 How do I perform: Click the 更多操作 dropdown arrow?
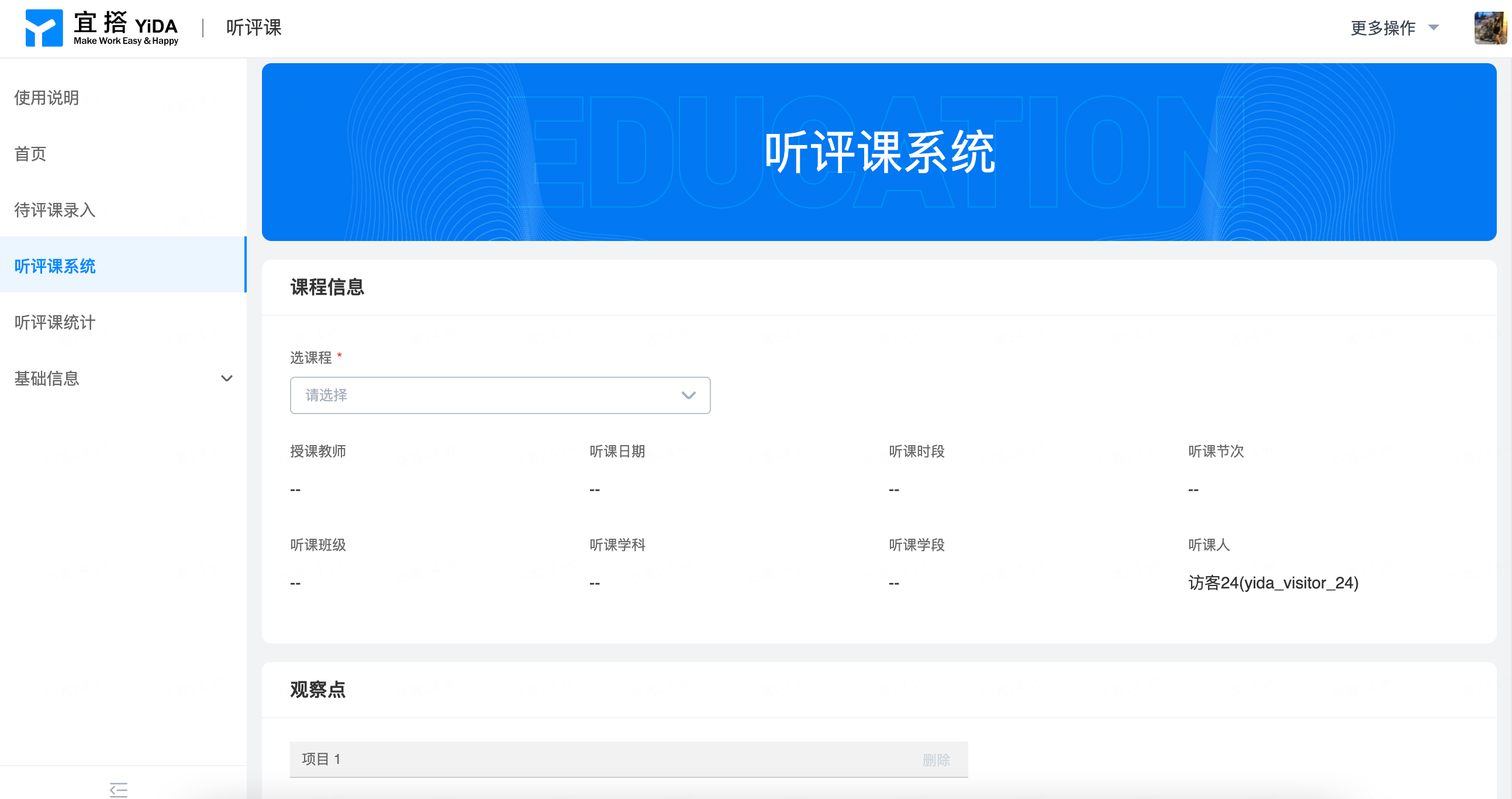point(1433,27)
